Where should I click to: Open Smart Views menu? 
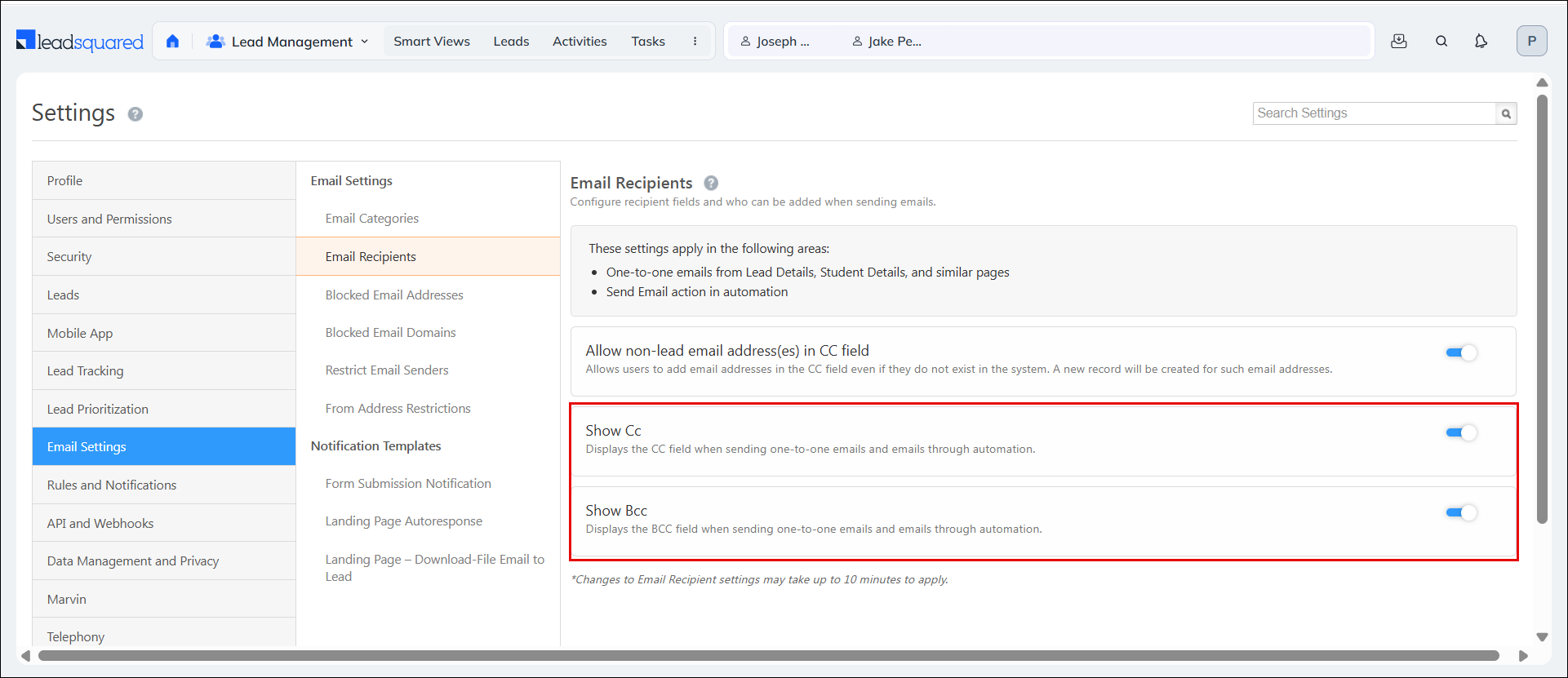coord(432,41)
